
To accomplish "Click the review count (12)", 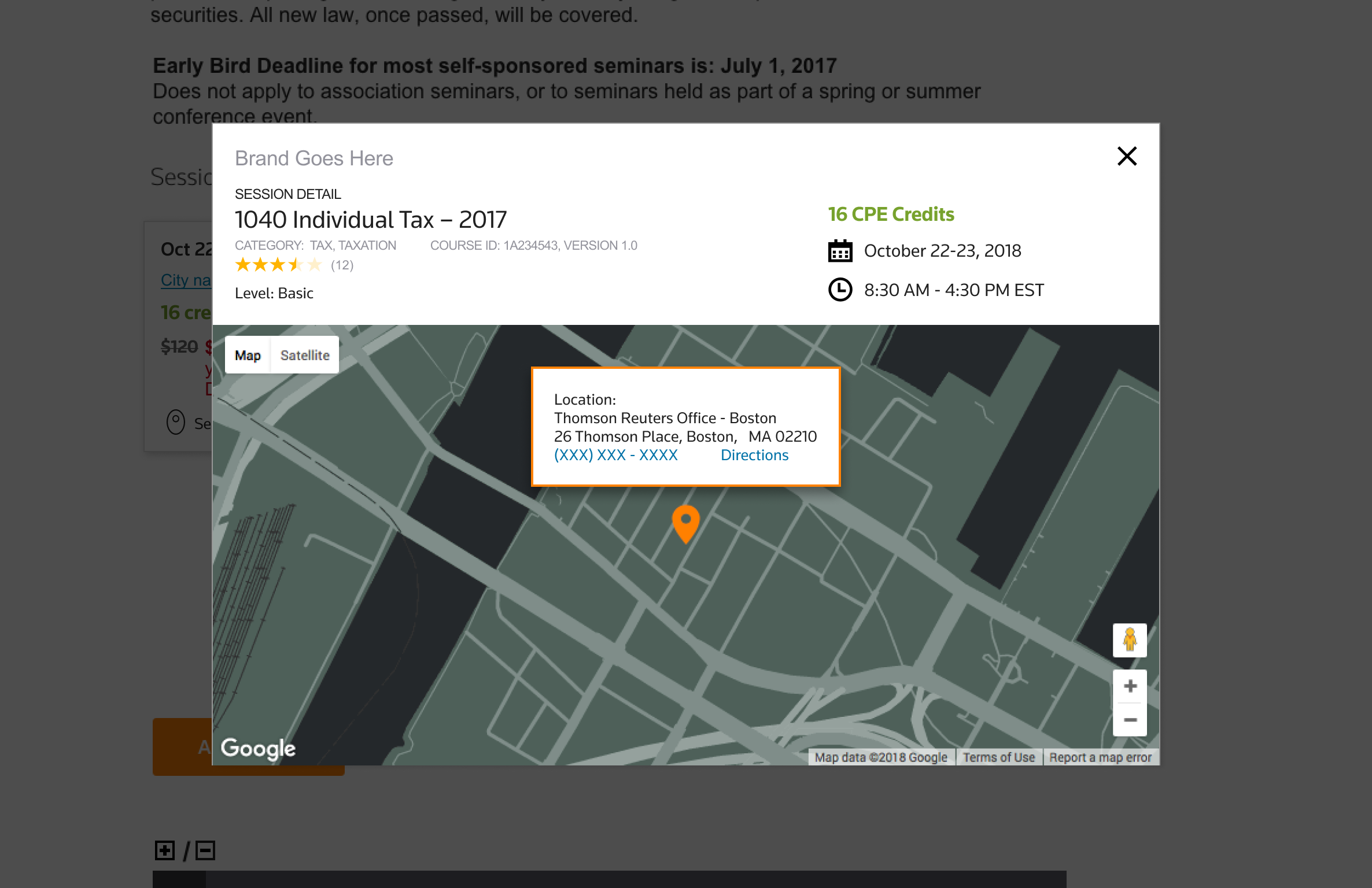I will pos(342,265).
